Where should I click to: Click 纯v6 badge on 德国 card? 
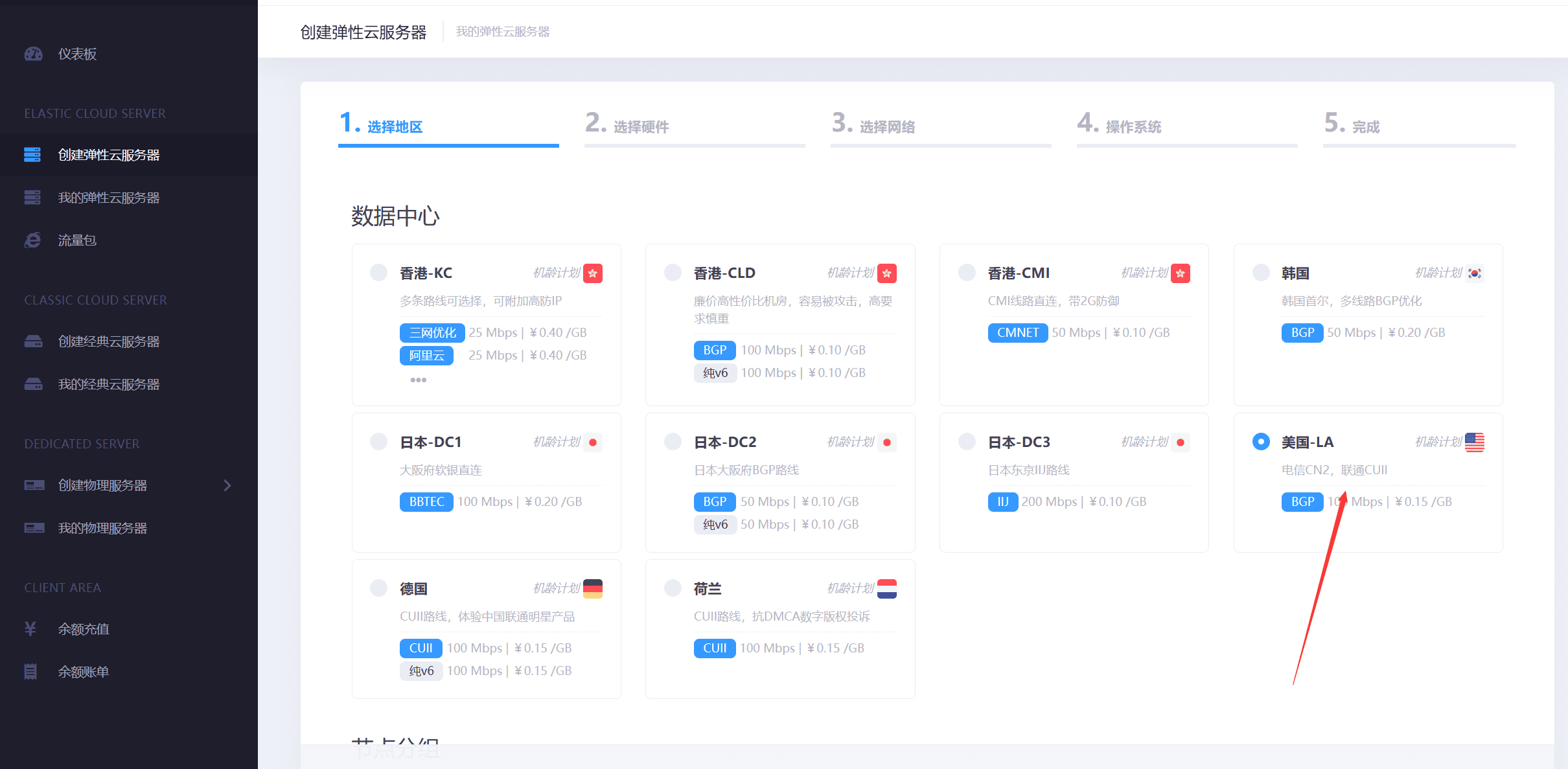tap(421, 671)
